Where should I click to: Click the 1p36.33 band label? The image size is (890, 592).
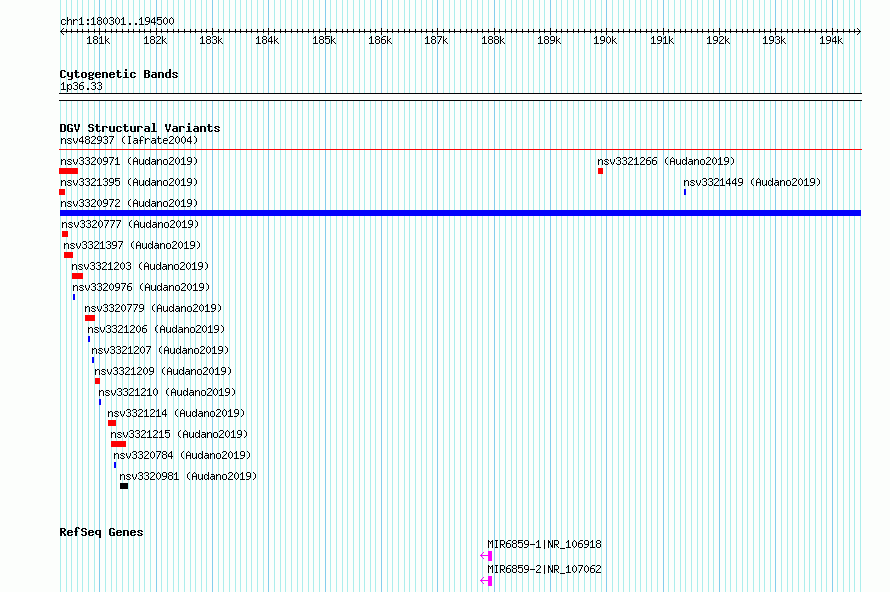click(81, 86)
